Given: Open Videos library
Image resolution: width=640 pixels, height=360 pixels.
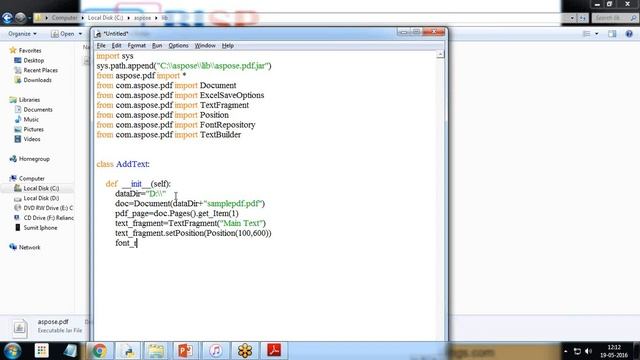Looking at the screenshot, I should point(32,139).
